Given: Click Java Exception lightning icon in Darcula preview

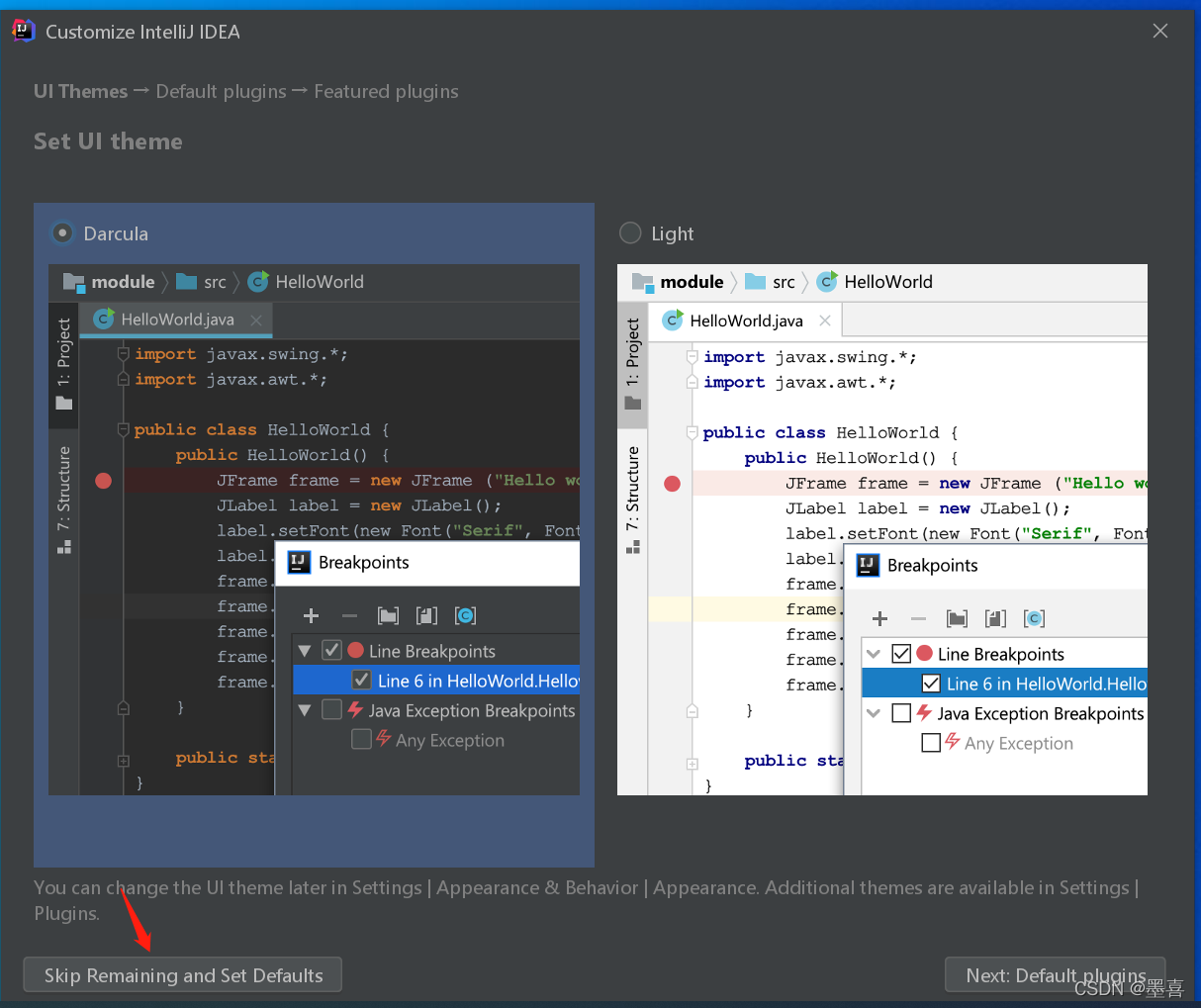Looking at the screenshot, I should pyautogui.click(x=355, y=709).
